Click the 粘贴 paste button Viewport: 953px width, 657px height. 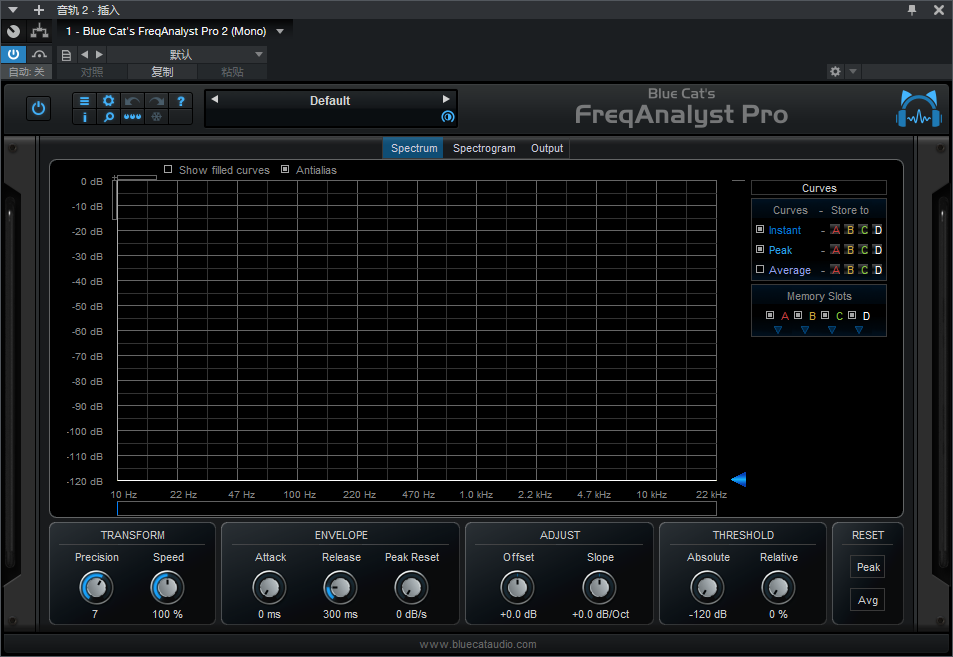(232, 72)
